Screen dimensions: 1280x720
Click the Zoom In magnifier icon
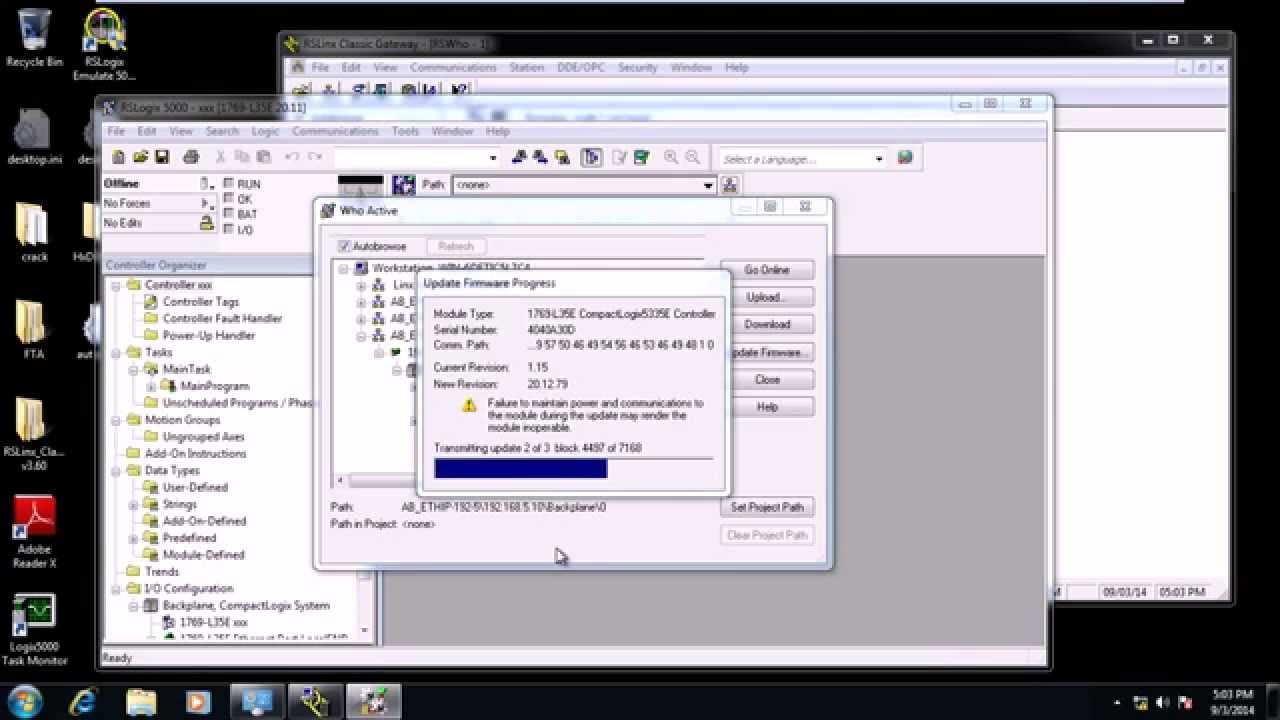[671, 157]
